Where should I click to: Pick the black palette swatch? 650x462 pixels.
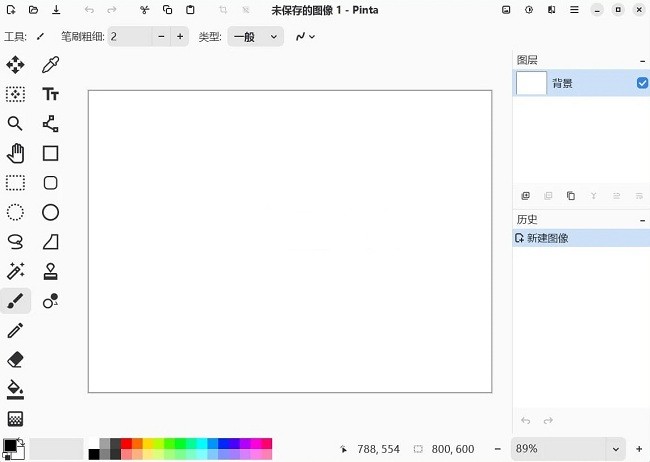[x=94, y=454]
